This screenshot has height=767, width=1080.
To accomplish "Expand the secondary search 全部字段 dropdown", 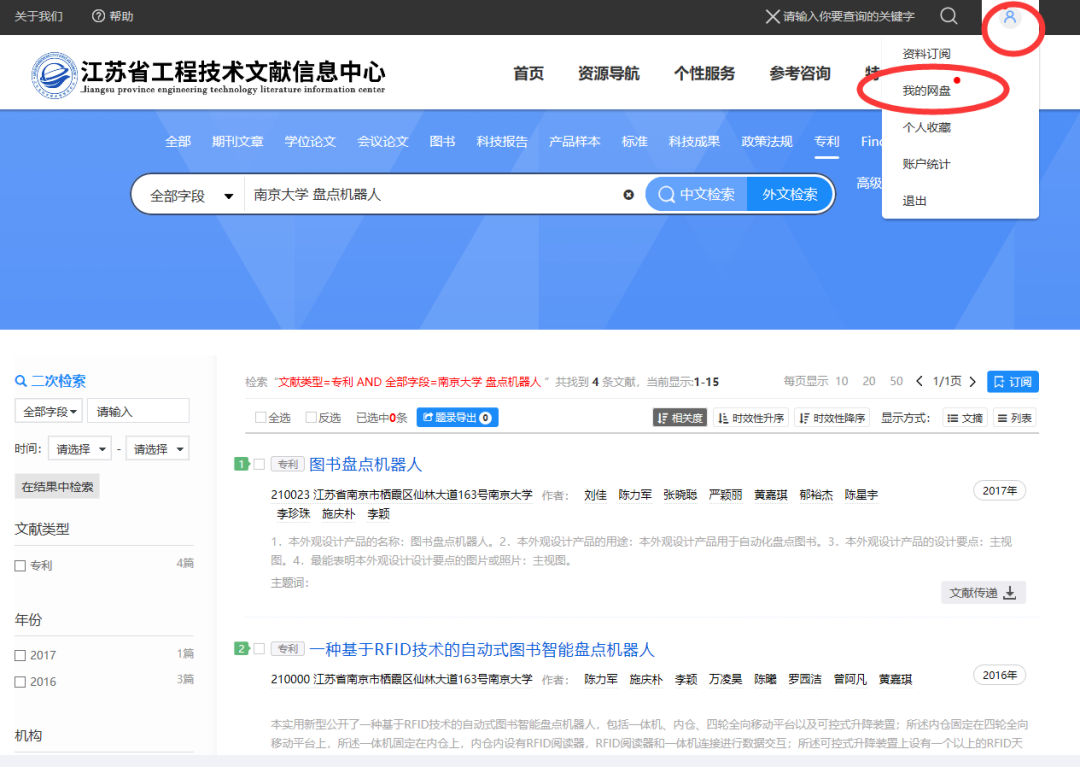I will click(x=48, y=410).
